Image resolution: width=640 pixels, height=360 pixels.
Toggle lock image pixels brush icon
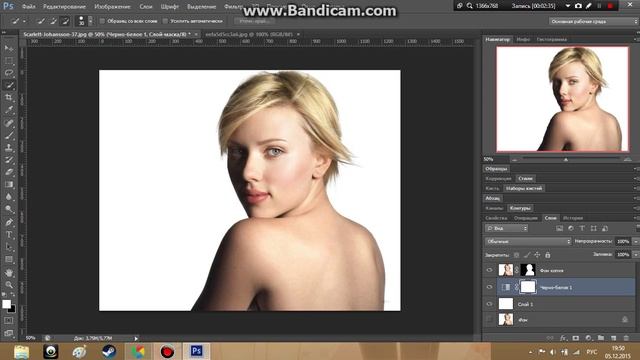coord(527,255)
